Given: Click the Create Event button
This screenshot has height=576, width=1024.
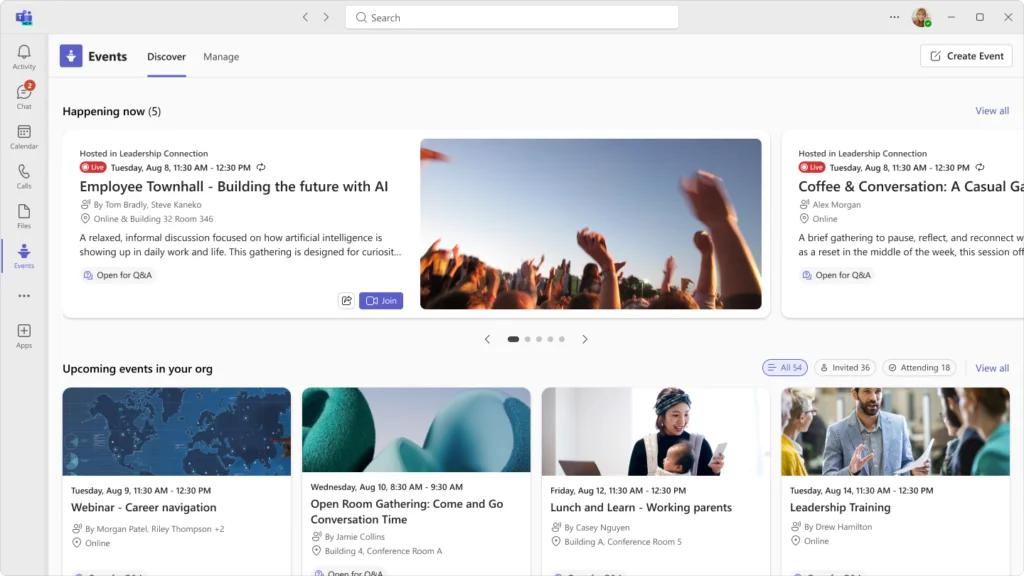Looking at the screenshot, I should tap(966, 56).
